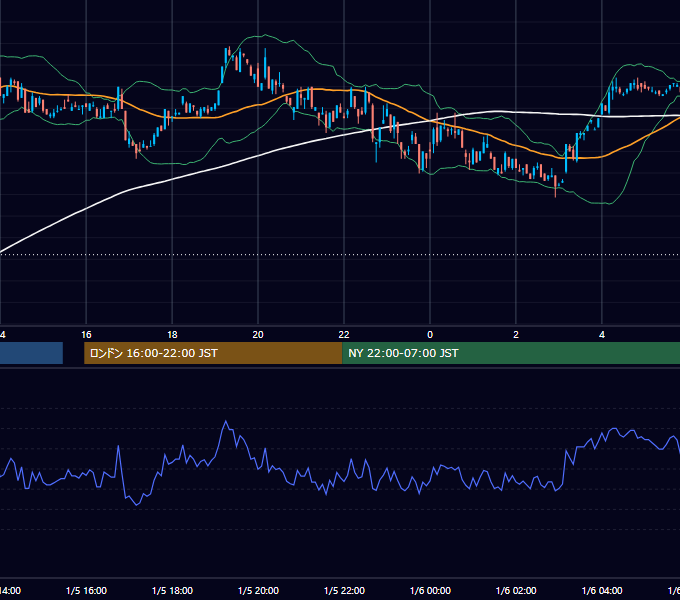
Task: Click the blue session bar before London
Action: pos(31,353)
